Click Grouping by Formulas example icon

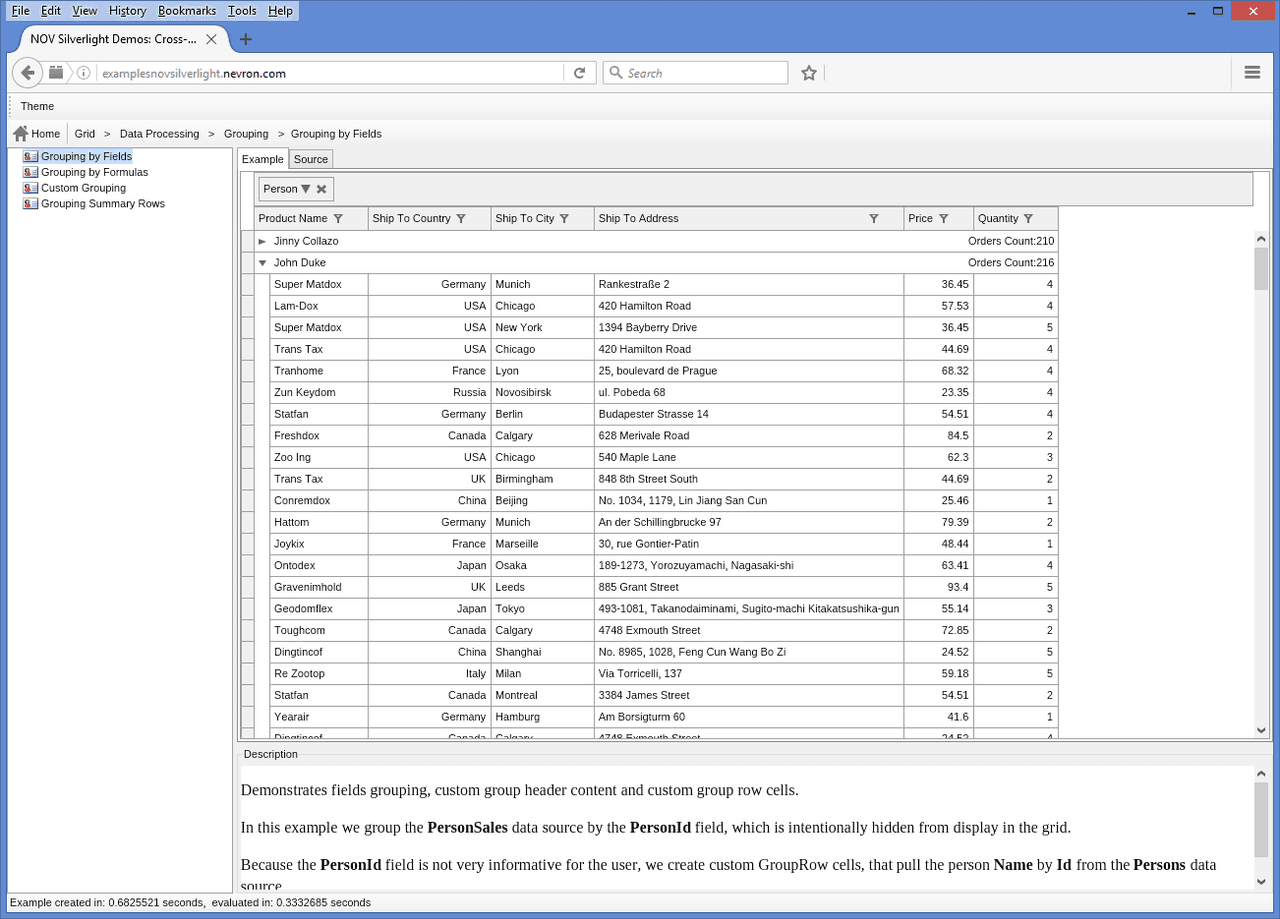pyautogui.click(x=31, y=172)
